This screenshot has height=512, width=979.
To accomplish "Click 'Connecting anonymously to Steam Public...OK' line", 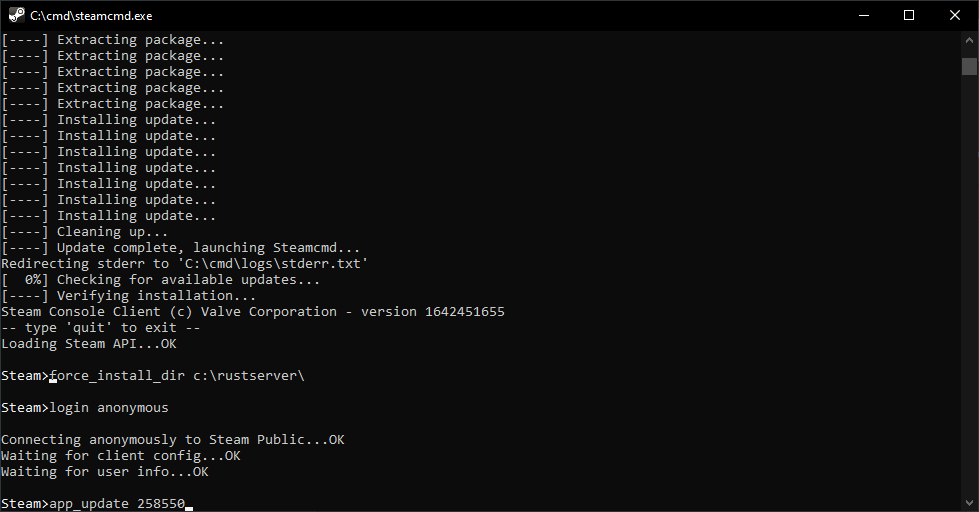I will point(173,440).
